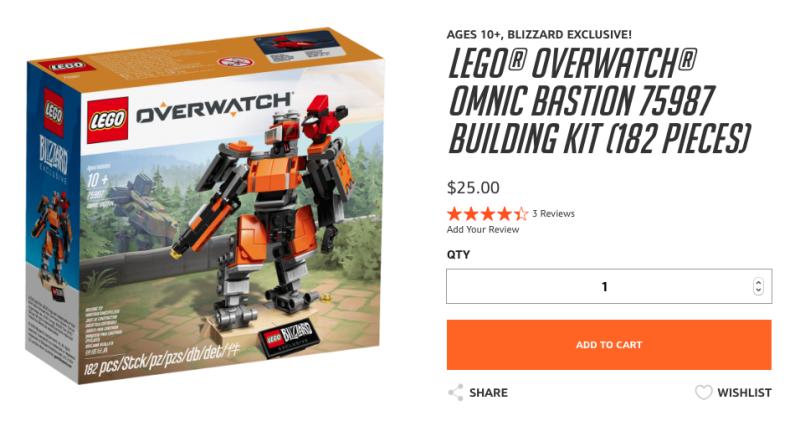
Task: Click the WISHLIST text label
Action: point(744,392)
